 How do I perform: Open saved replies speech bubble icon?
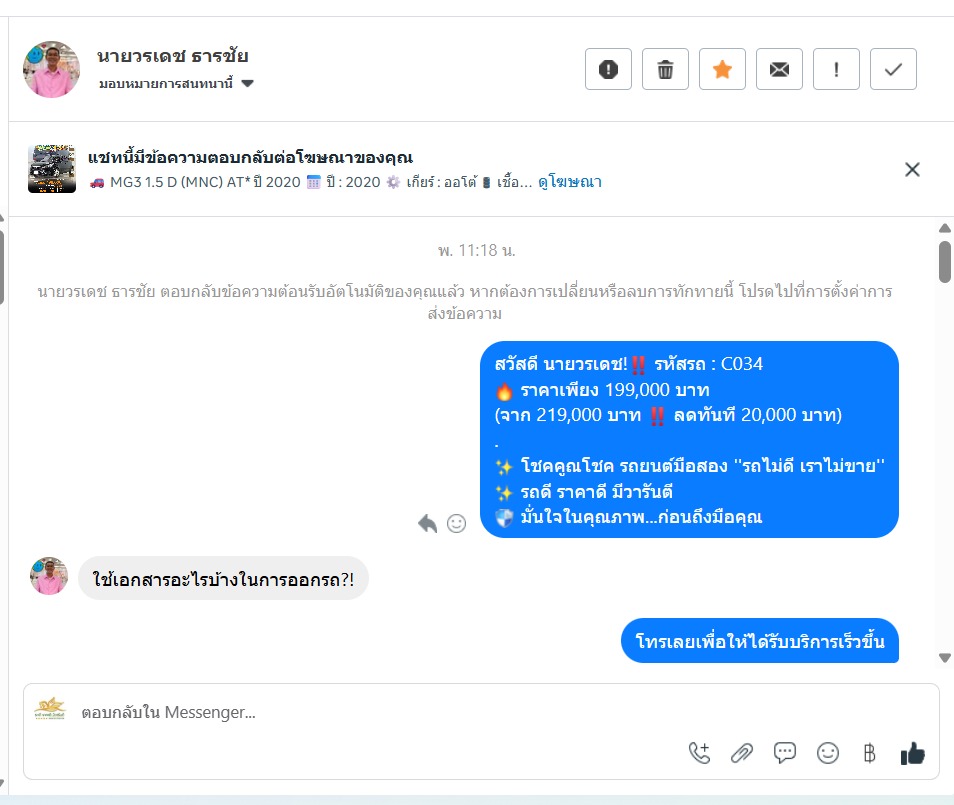point(784,753)
